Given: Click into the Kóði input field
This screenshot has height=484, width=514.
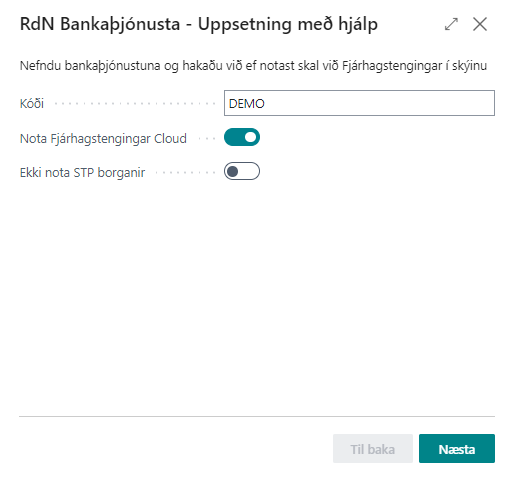Looking at the screenshot, I should (x=359, y=103).
